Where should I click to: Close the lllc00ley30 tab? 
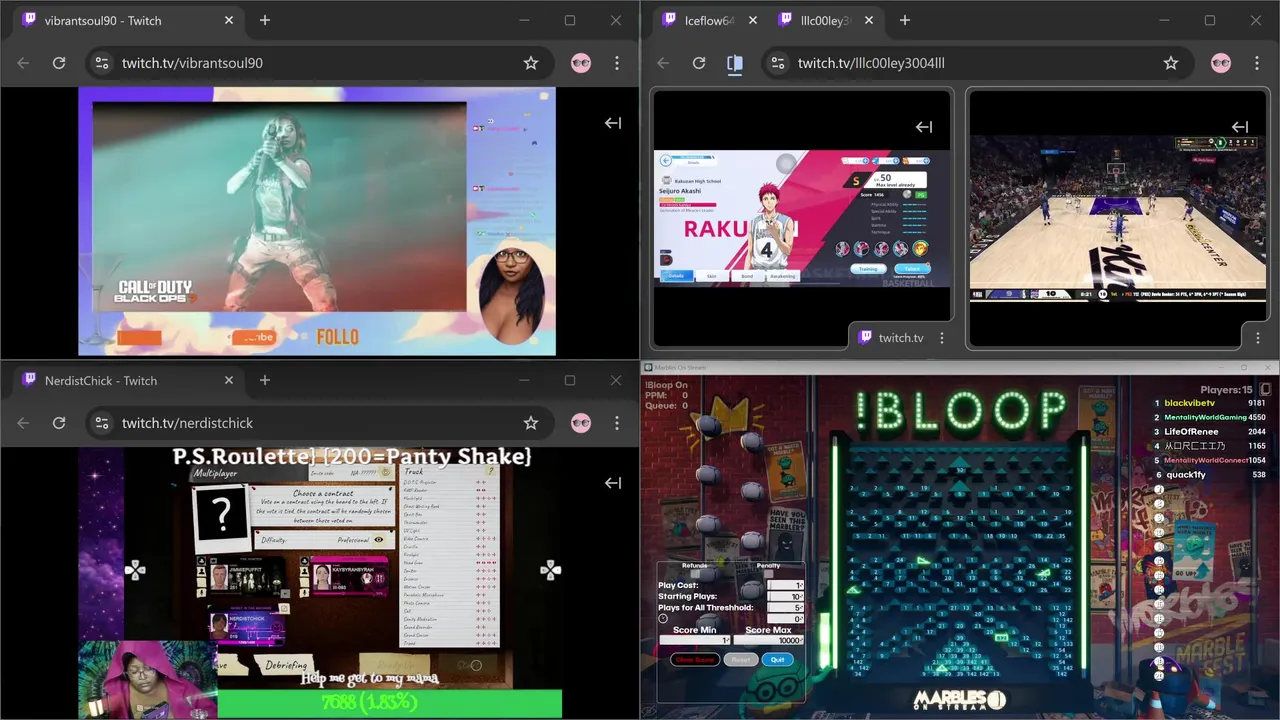(x=869, y=20)
